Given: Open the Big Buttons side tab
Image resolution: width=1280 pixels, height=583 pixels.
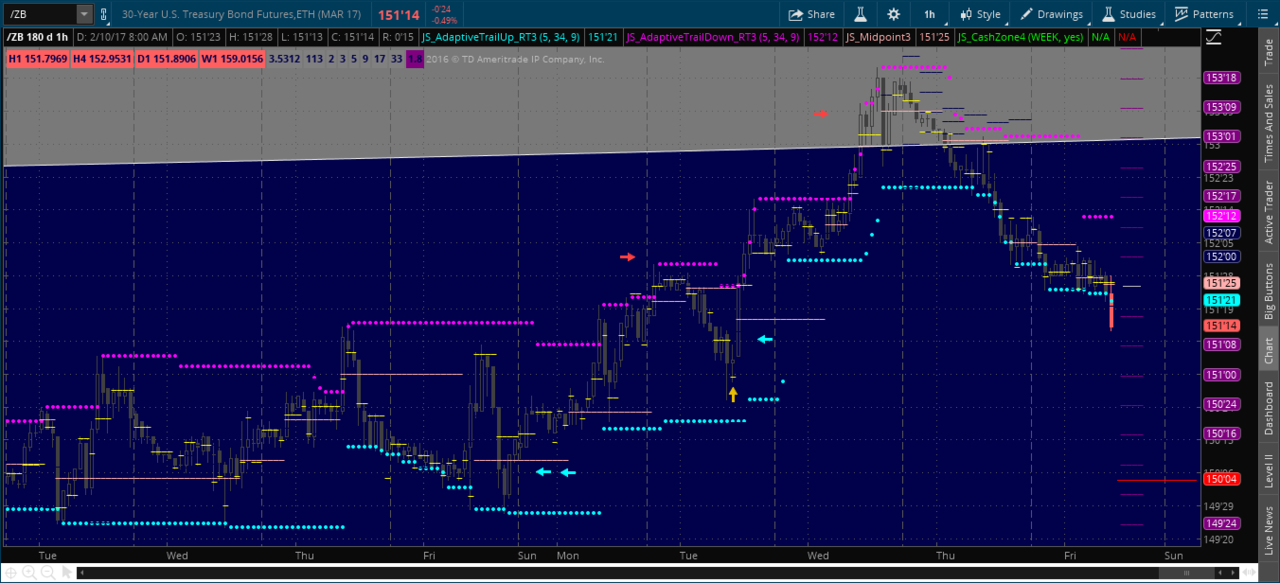Looking at the screenshot, I should (x=1269, y=291).
